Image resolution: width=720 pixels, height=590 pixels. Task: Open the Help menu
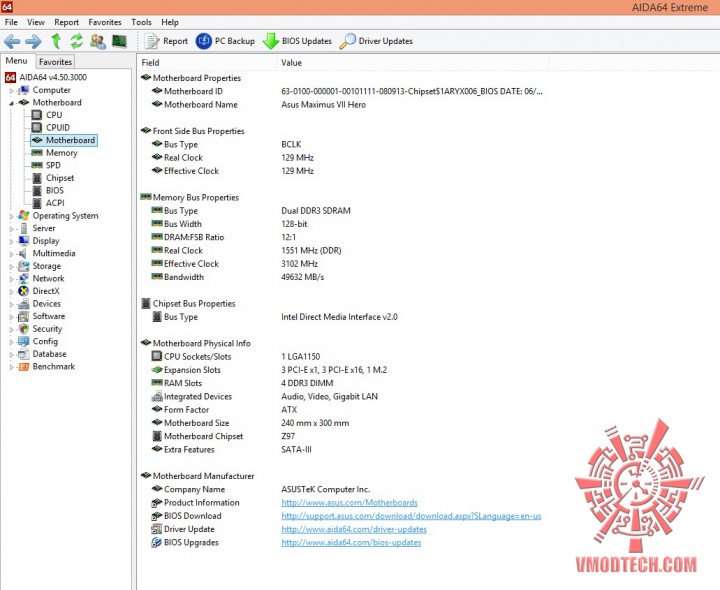[170, 22]
